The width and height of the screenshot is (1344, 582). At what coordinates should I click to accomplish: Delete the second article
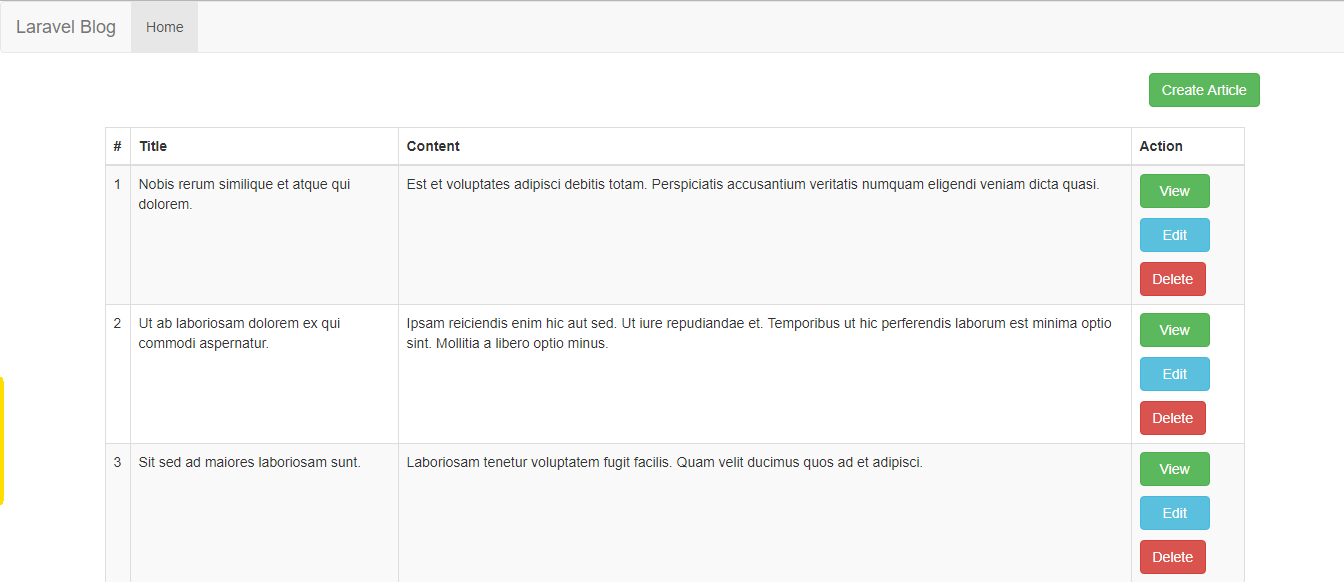(1172, 418)
